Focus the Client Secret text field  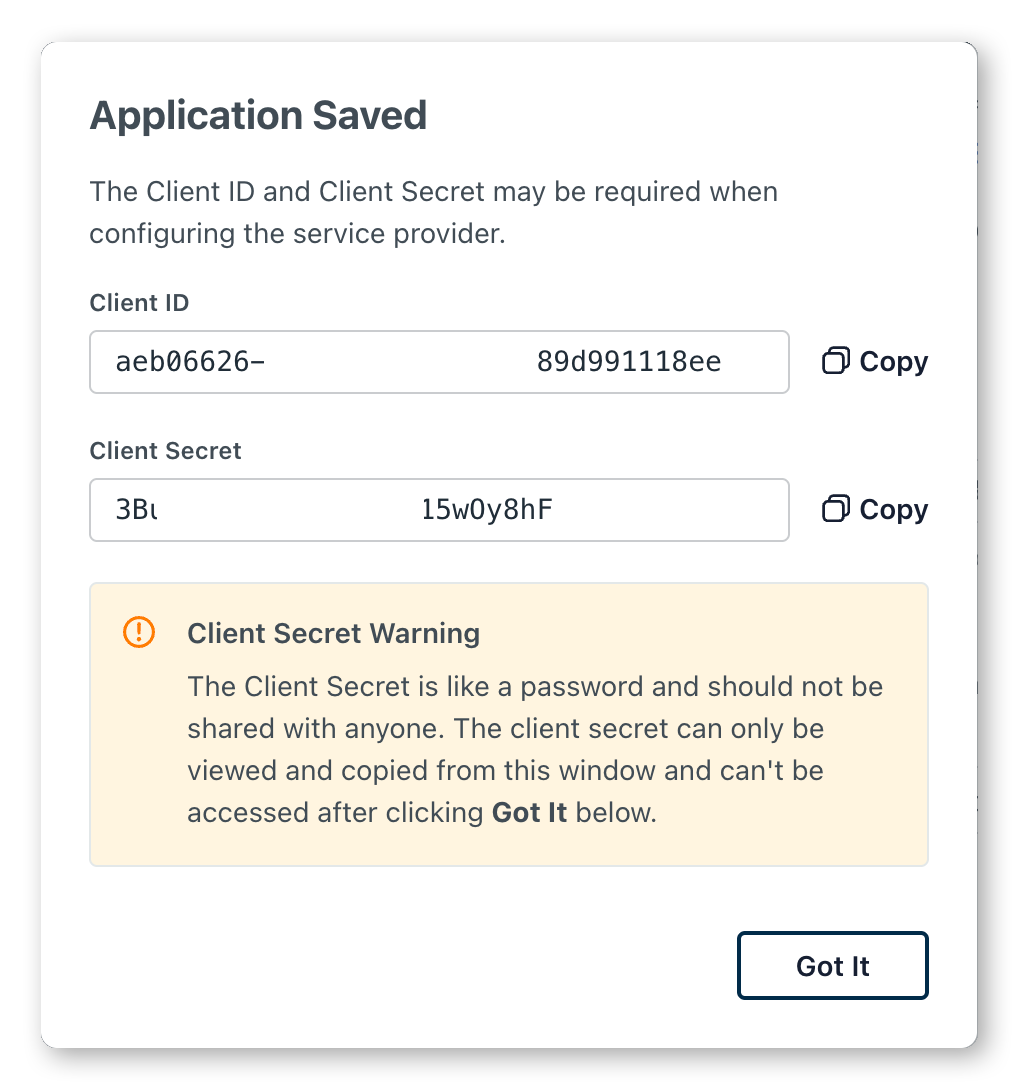439,510
